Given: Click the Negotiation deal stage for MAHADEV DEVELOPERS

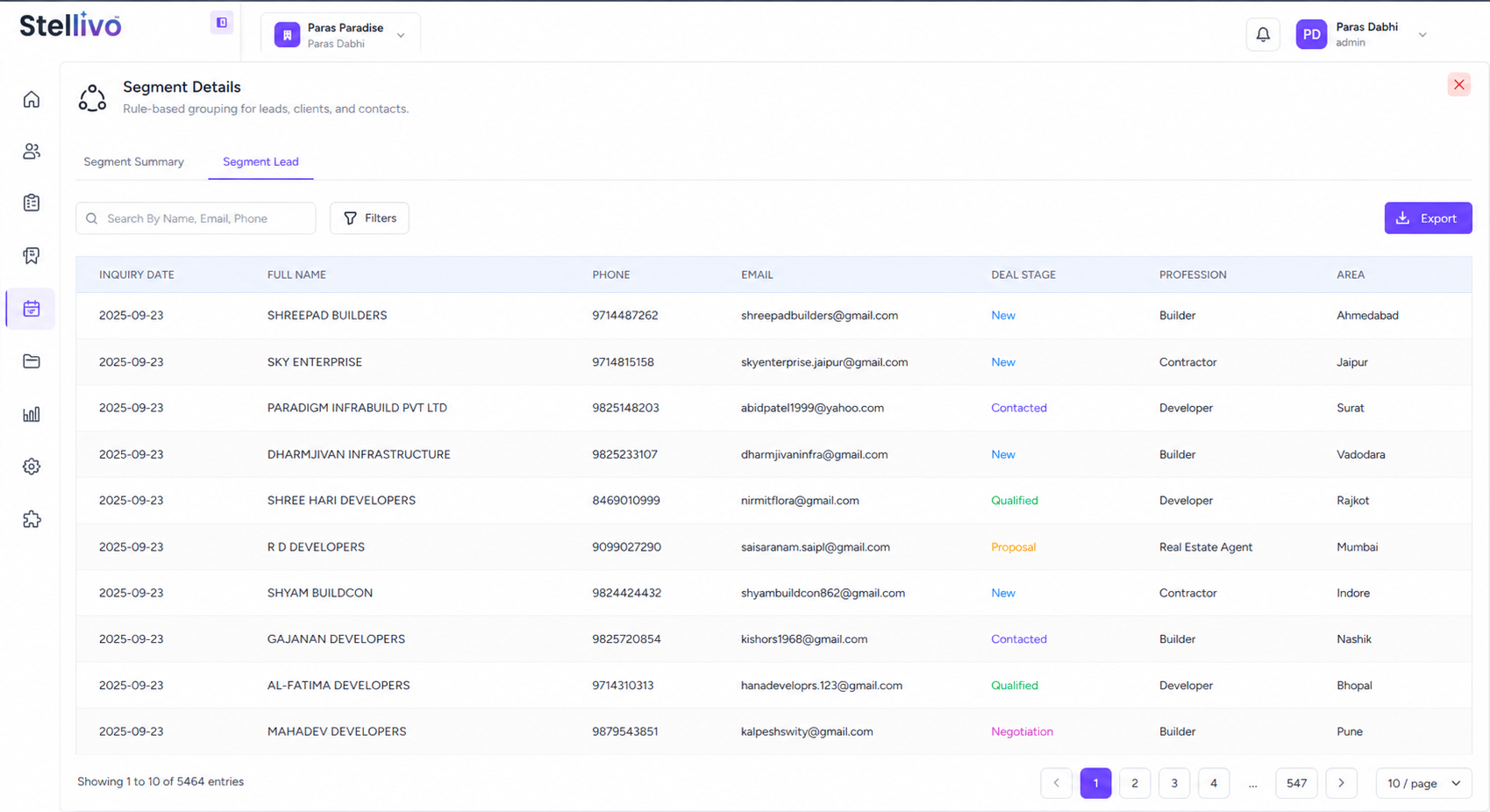Looking at the screenshot, I should pyautogui.click(x=1022, y=731).
